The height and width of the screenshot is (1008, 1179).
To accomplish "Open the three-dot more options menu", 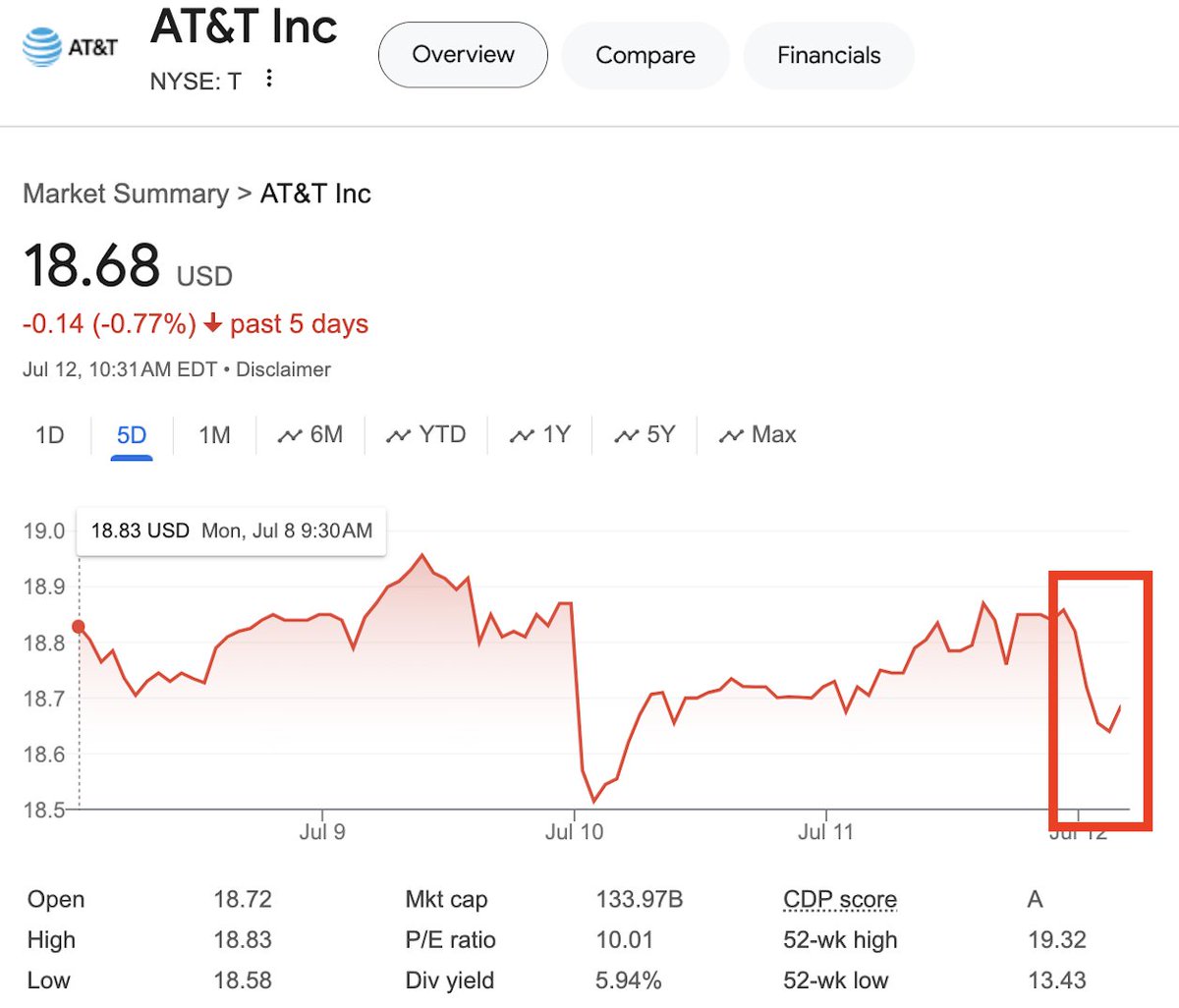I will click(x=269, y=79).
